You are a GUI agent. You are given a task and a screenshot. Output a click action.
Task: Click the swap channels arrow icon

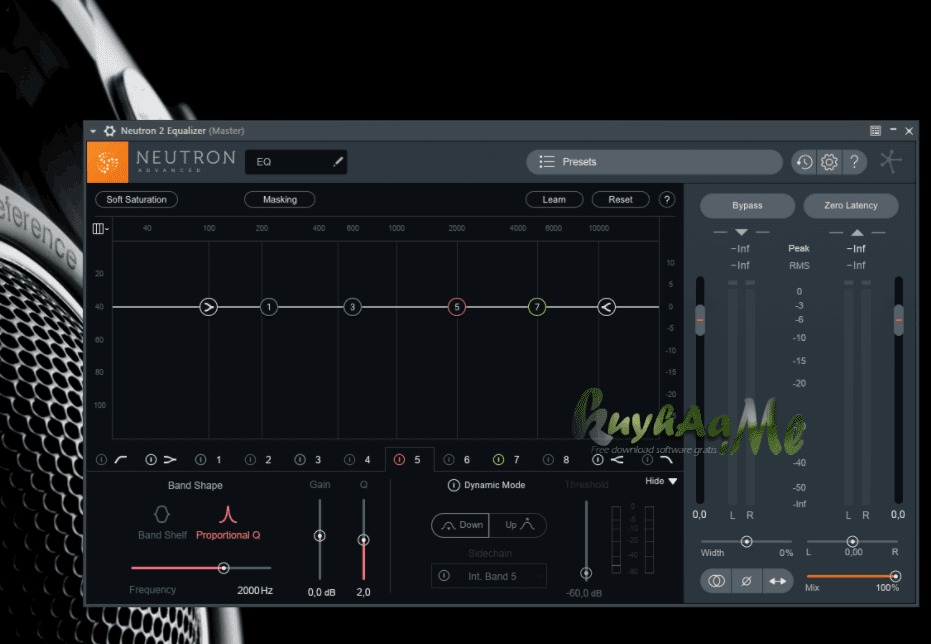777,581
